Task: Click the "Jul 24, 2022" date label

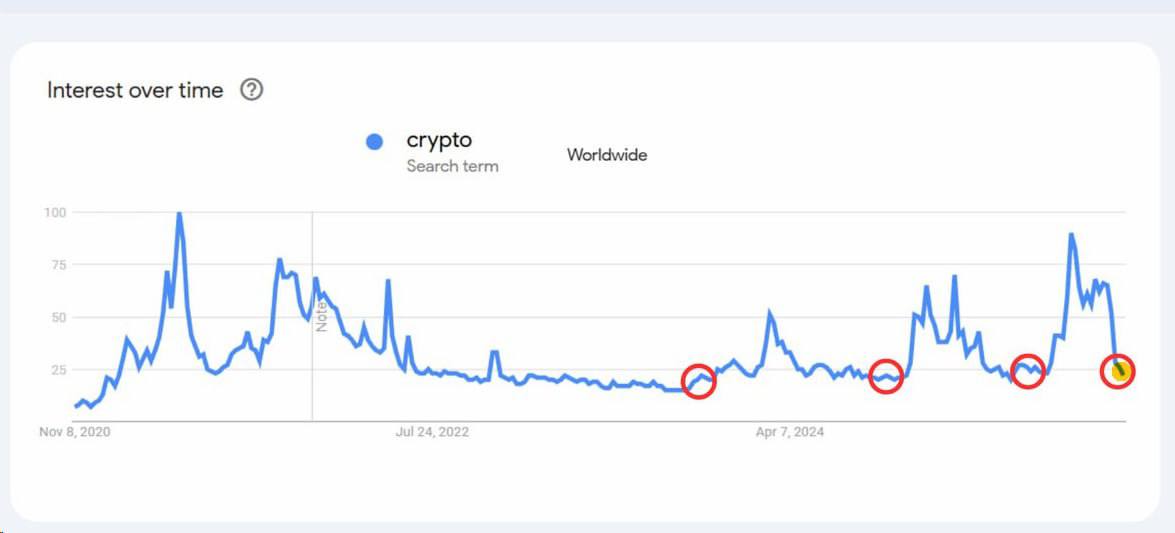Action: (432, 432)
